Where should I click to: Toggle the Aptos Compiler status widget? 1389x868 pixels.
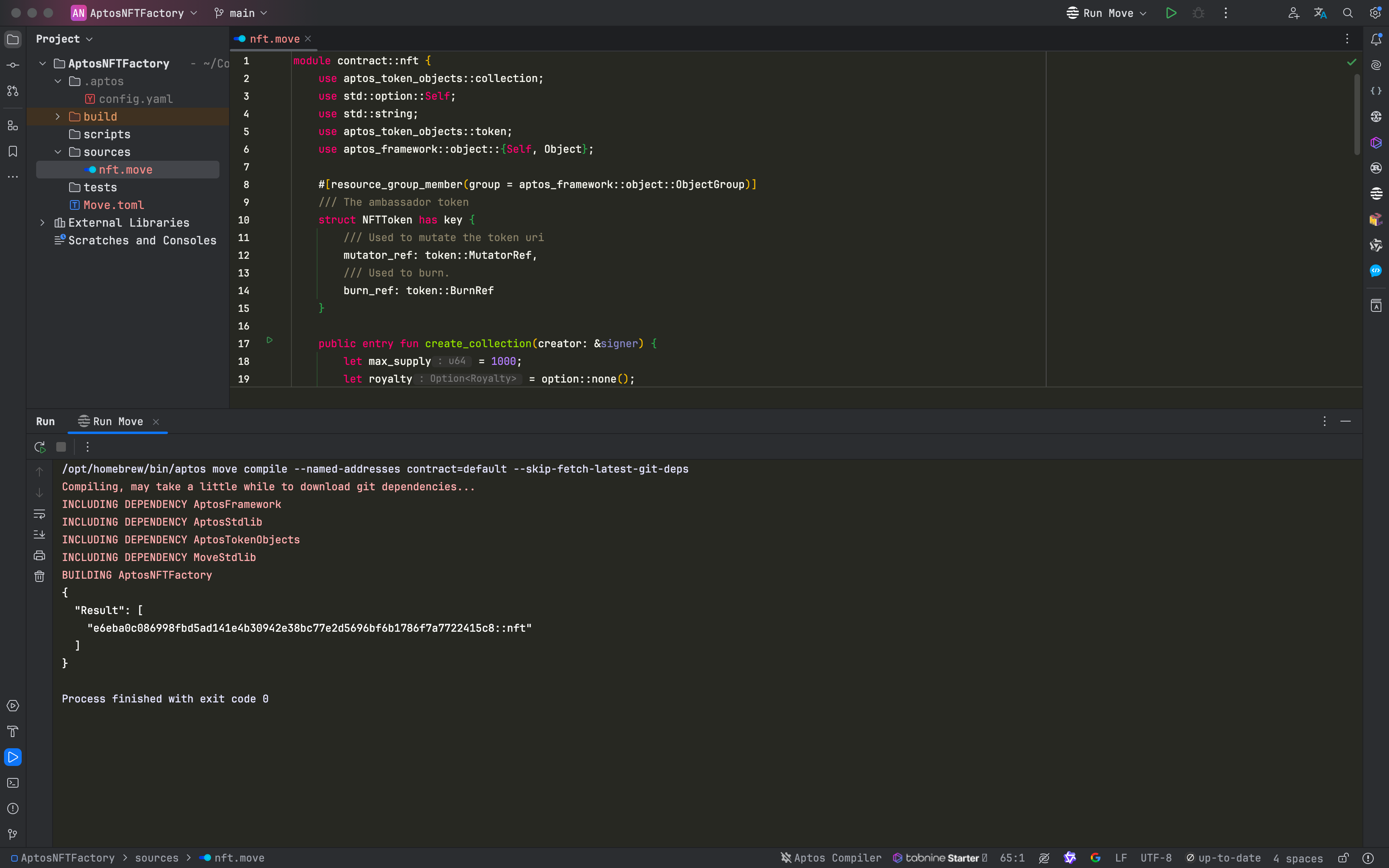coord(830,858)
